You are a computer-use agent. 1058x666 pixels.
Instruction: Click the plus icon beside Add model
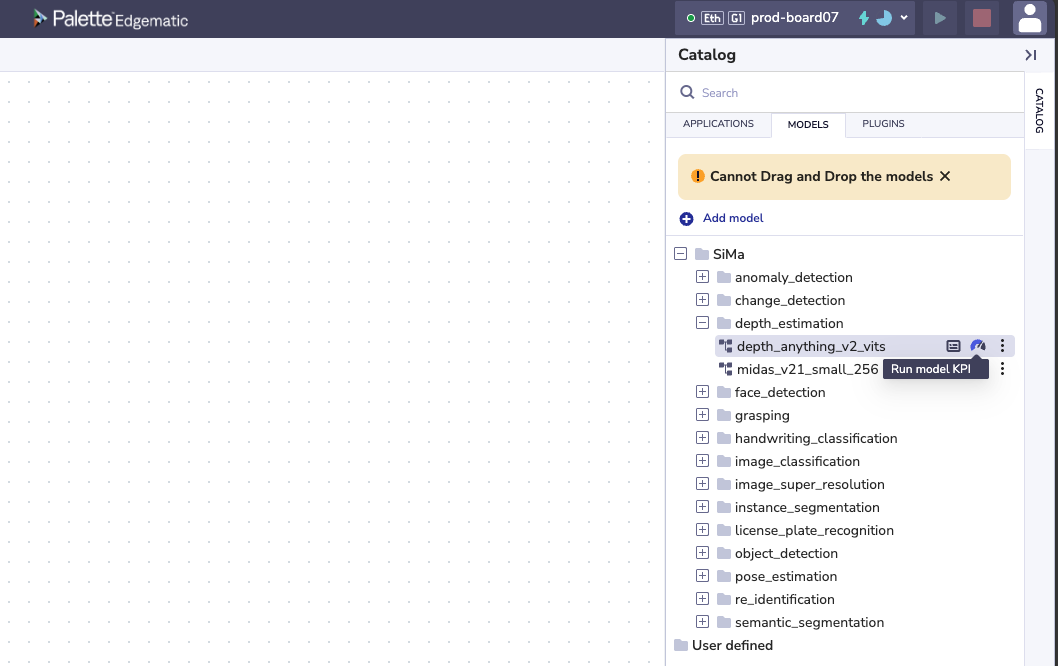[x=686, y=218]
